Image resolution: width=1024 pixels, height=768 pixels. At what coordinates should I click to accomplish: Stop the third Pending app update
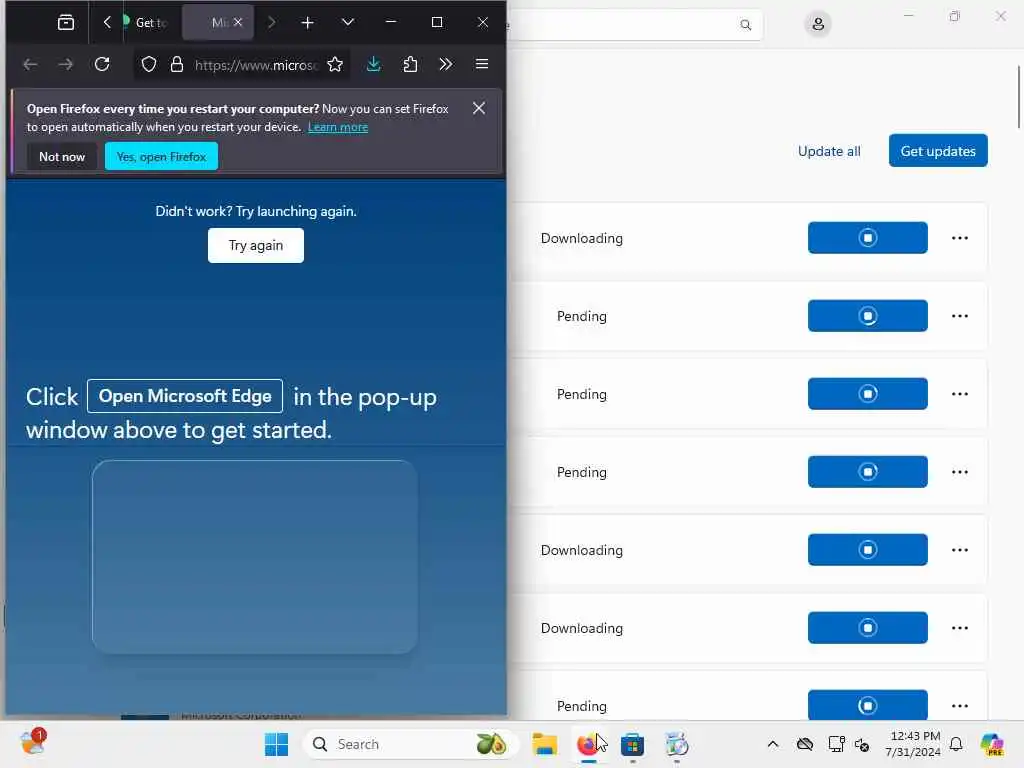tap(867, 472)
